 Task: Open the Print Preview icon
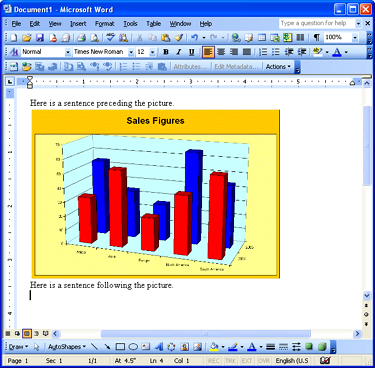(95, 38)
